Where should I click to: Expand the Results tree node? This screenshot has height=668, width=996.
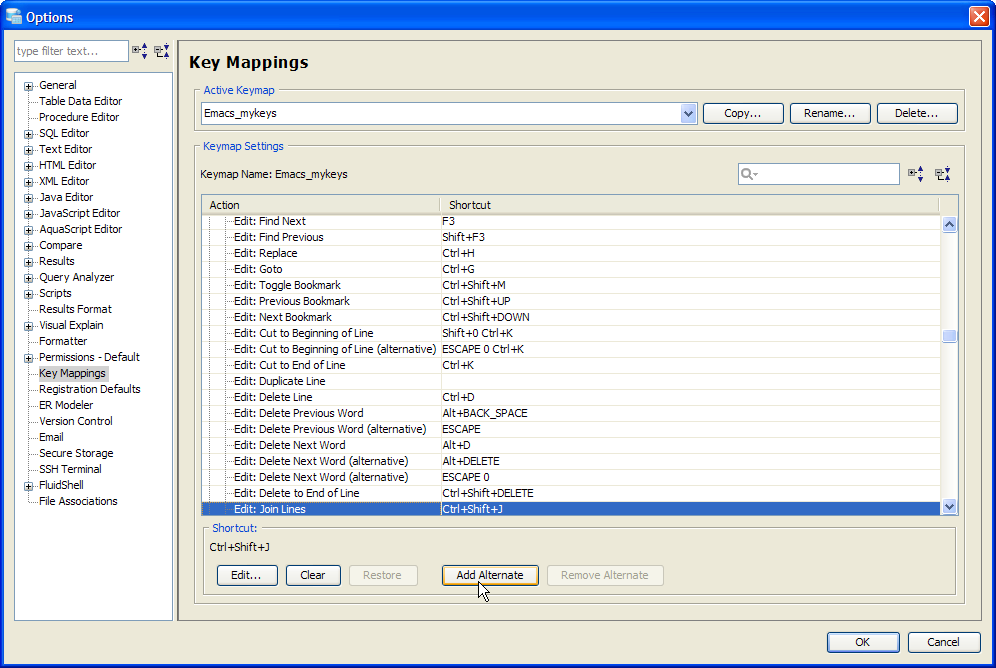pyautogui.click(x=29, y=262)
